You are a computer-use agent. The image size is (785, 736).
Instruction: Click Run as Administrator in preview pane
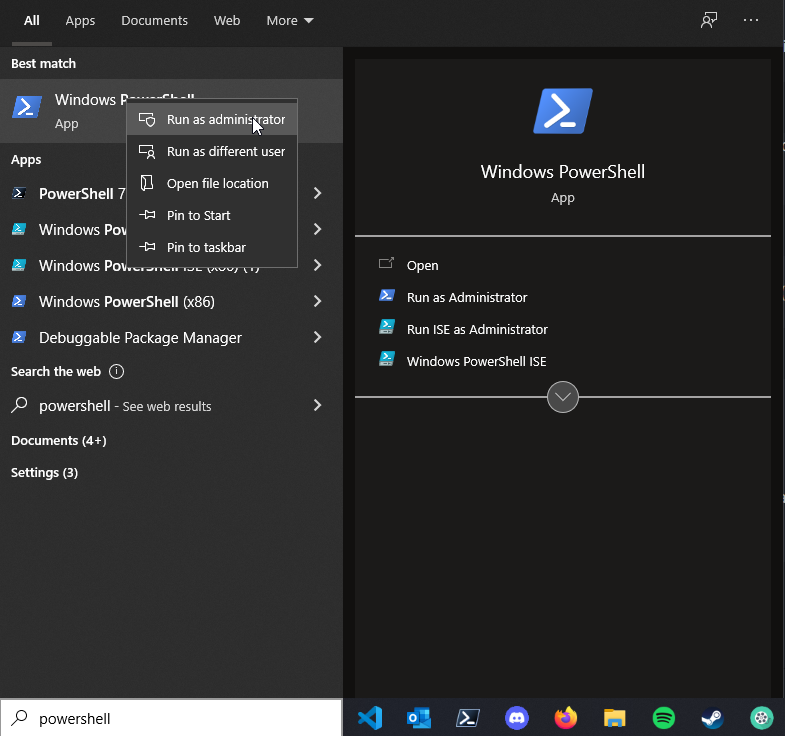467,297
